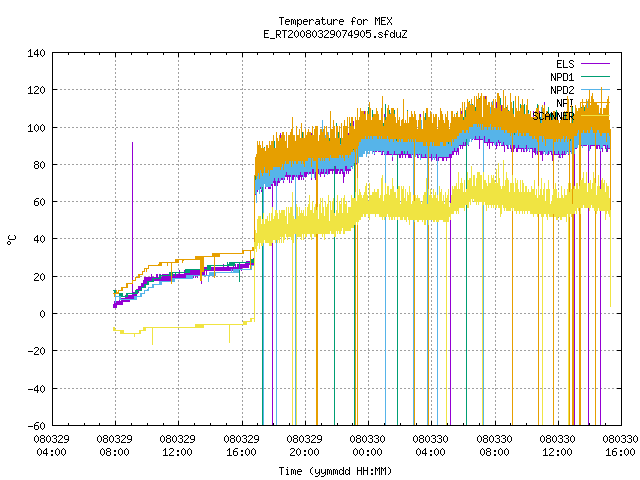Click the y-axis label -60
This screenshot has width=640, height=480.
click(36, 426)
